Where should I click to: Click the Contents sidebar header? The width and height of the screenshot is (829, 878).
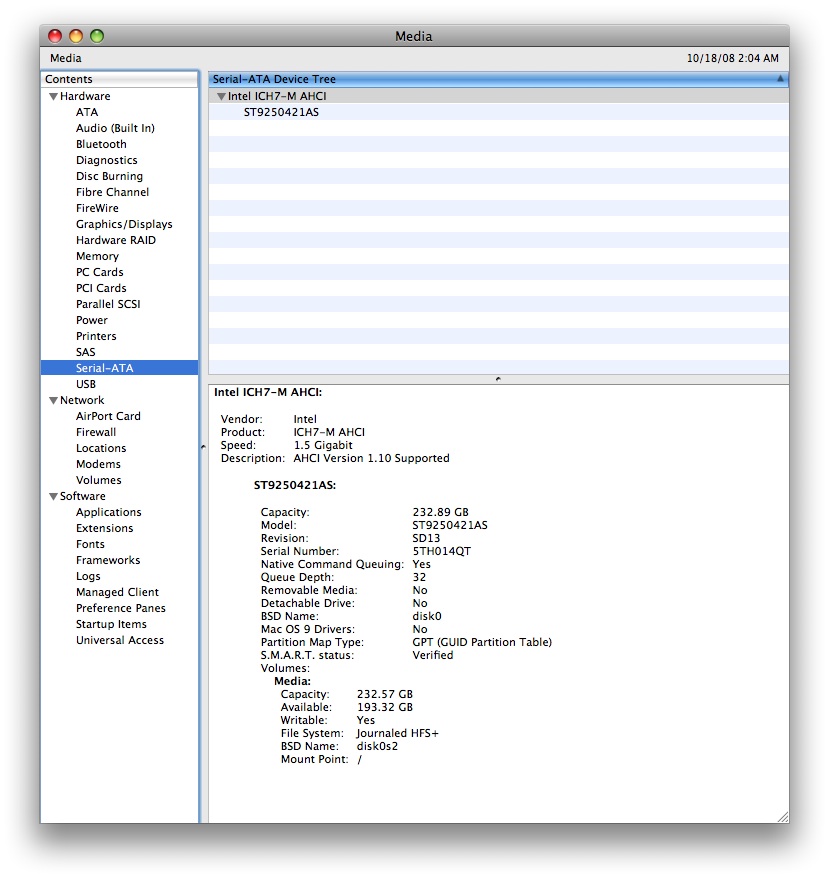coord(119,79)
